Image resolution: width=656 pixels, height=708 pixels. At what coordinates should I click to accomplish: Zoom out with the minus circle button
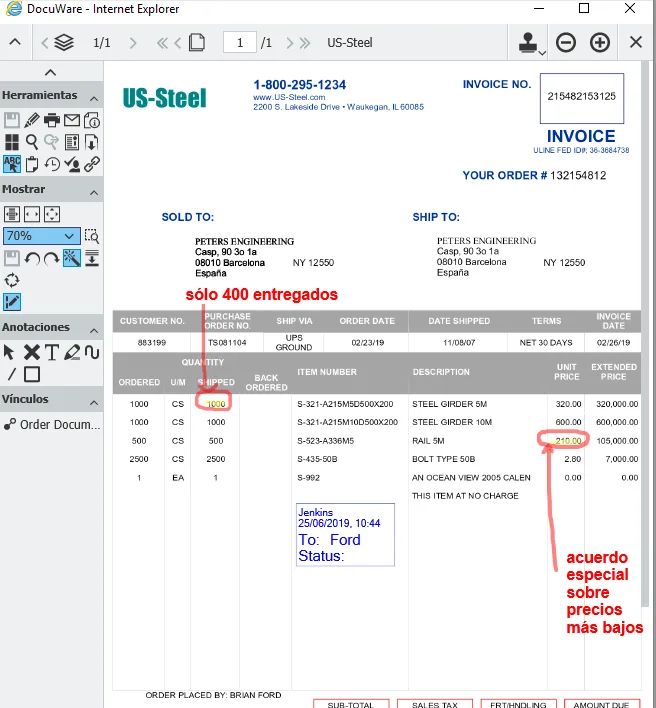point(565,42)
